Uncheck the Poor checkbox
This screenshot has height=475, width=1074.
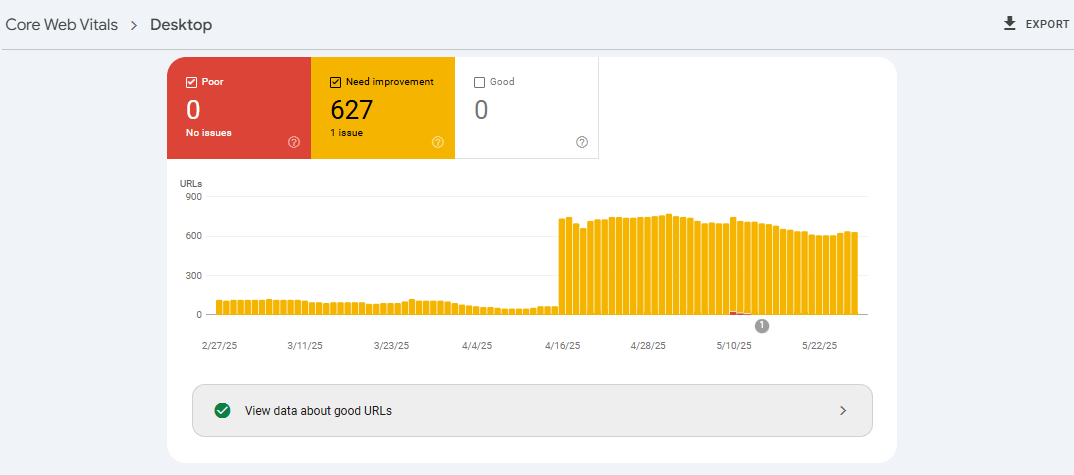(x=192, y=82)
